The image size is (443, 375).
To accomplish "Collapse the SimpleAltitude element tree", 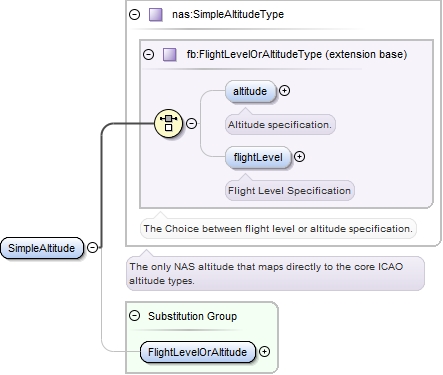I will 92,247.
